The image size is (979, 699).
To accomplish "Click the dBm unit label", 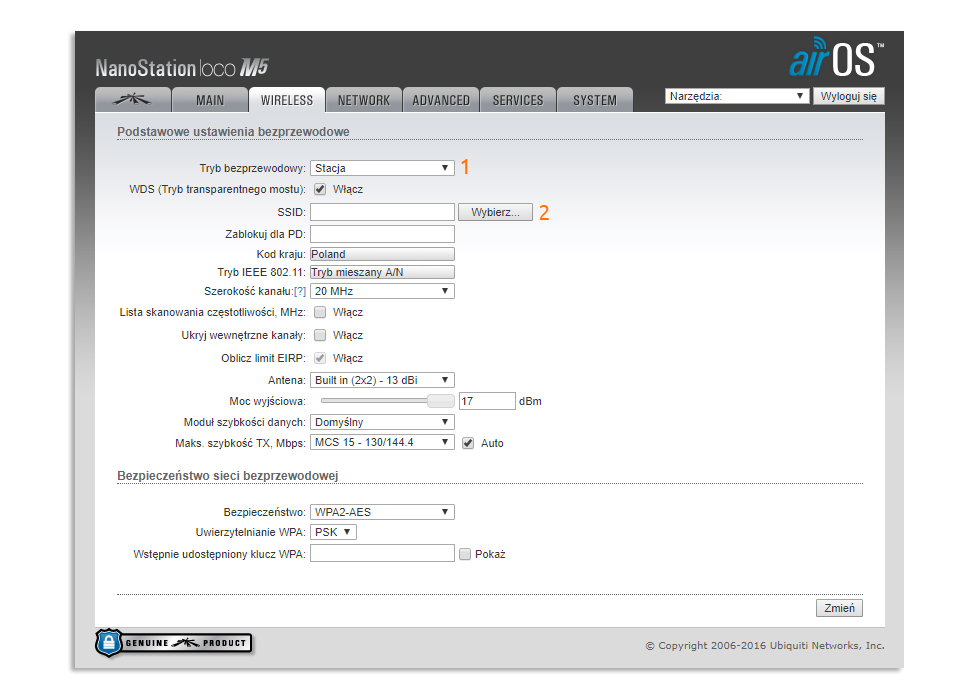I will click(x=530, y=401).
